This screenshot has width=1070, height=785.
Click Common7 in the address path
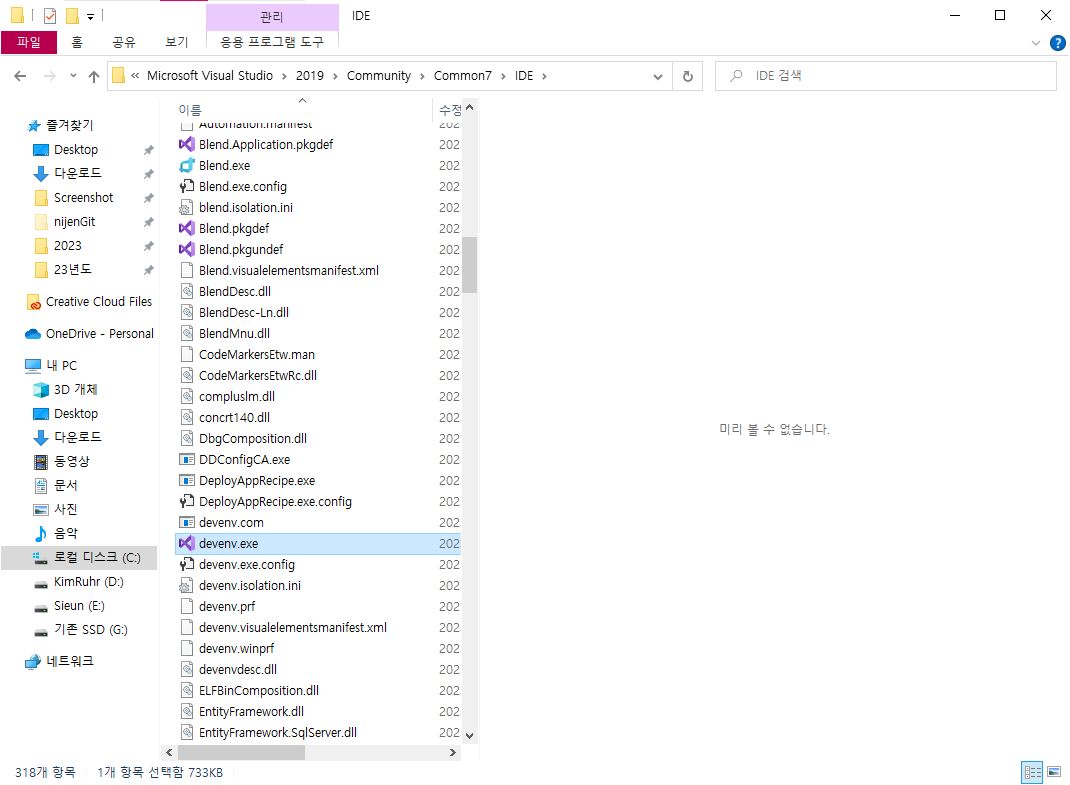[x=463, y=76]
